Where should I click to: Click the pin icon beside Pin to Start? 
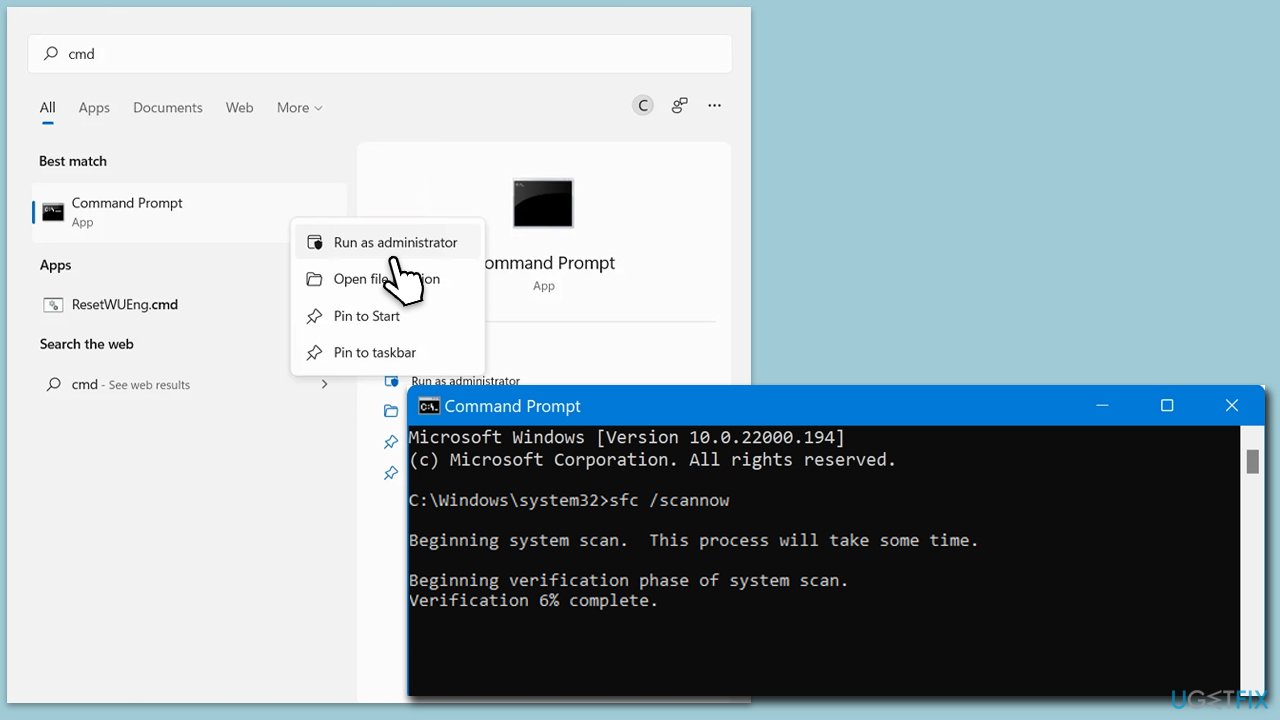314,316
